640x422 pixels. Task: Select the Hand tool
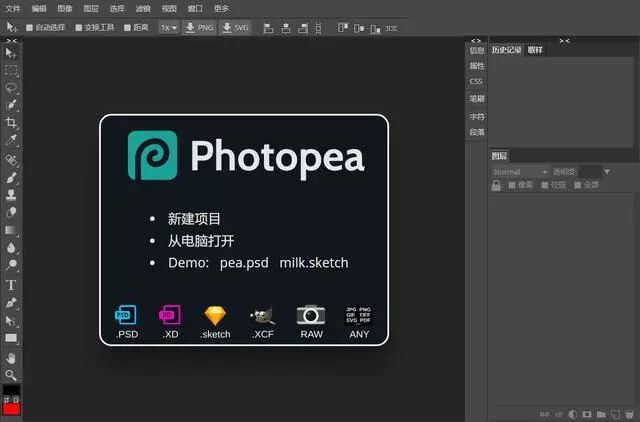coord(11,358)
